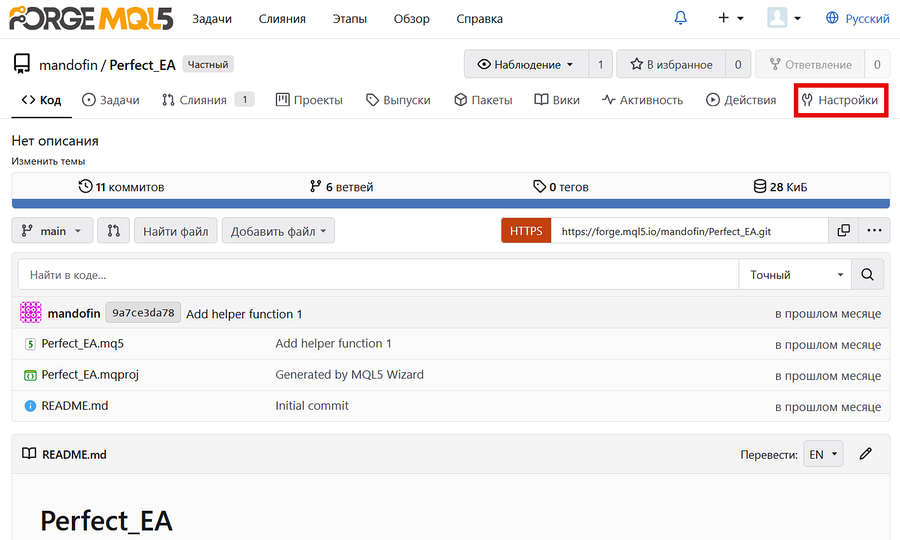Click the mandofin owner link in header

pyautogui.click(x=68, y=65)
